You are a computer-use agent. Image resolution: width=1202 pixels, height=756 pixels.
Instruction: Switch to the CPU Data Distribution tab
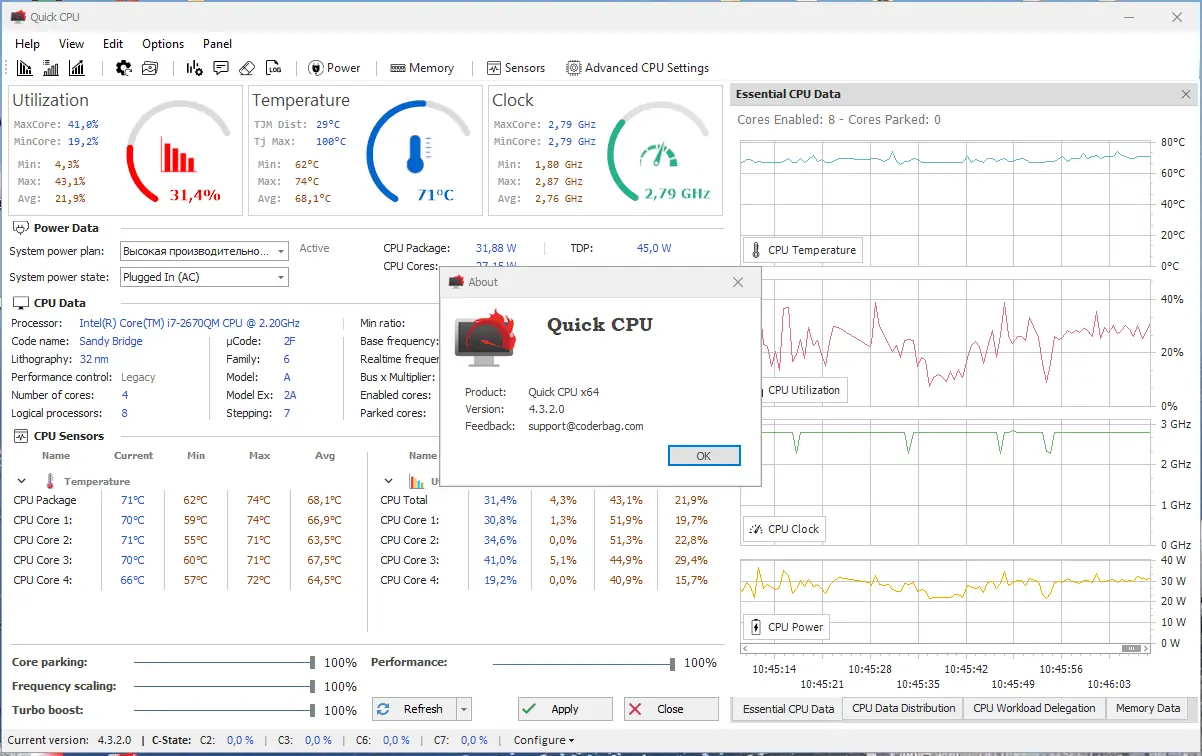[x=904, y=708]
